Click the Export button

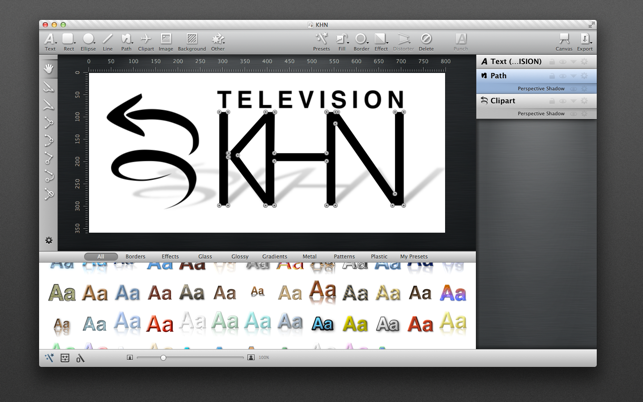[584, 42]
